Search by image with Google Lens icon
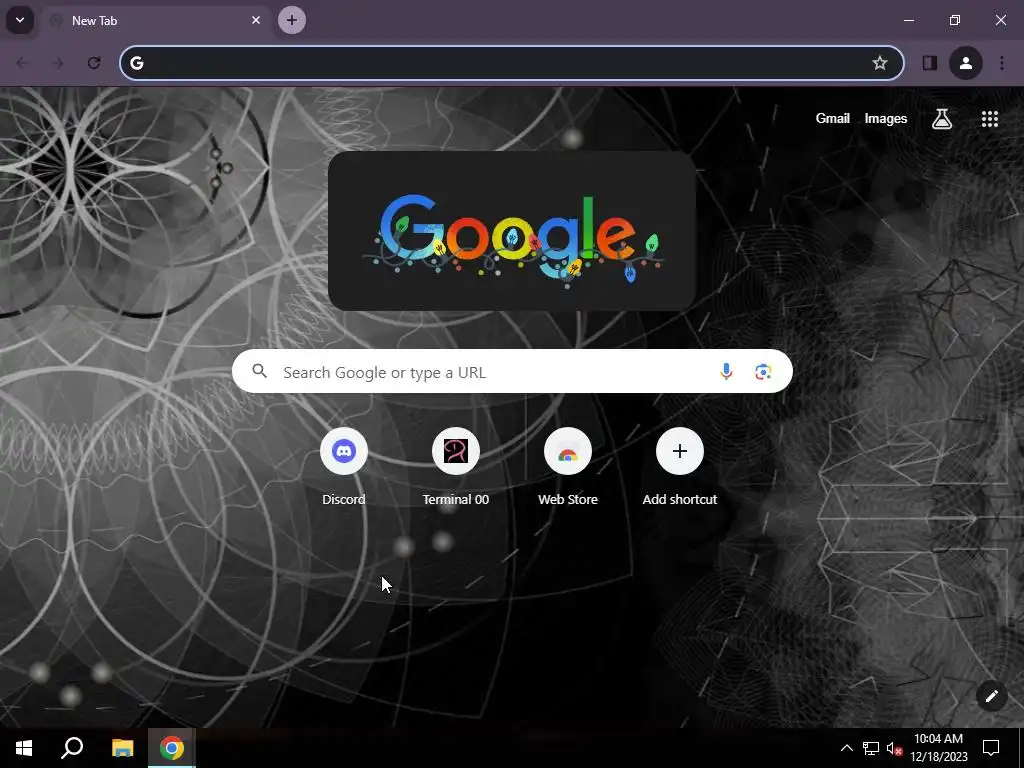The width and height of the screenshot is (1024, 768). point(763,372)
